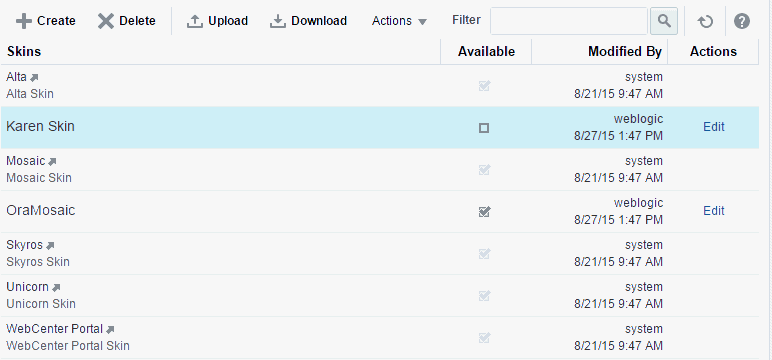Sort by the Skins column header
The width and height of the screenshot is (772, 360).
pyautogui.click(x=221, y=52)
